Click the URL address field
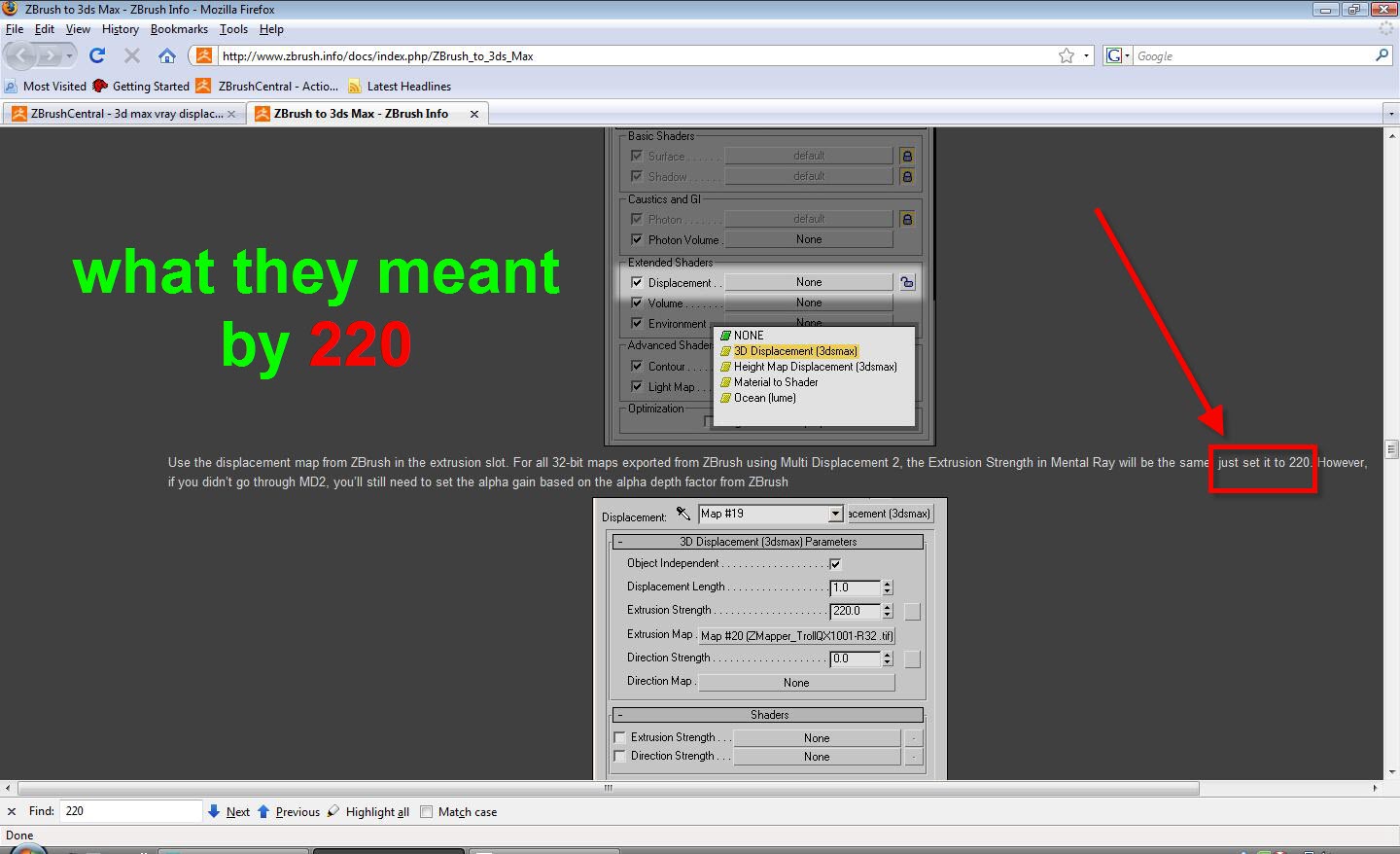Image resolution: width=1400 pixels, height=854 pixels. (637, 55)
